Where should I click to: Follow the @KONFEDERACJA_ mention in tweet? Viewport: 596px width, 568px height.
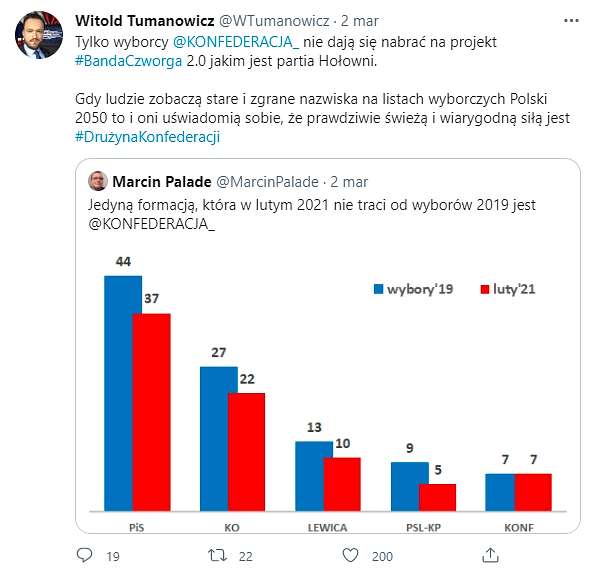click(236, 42)
